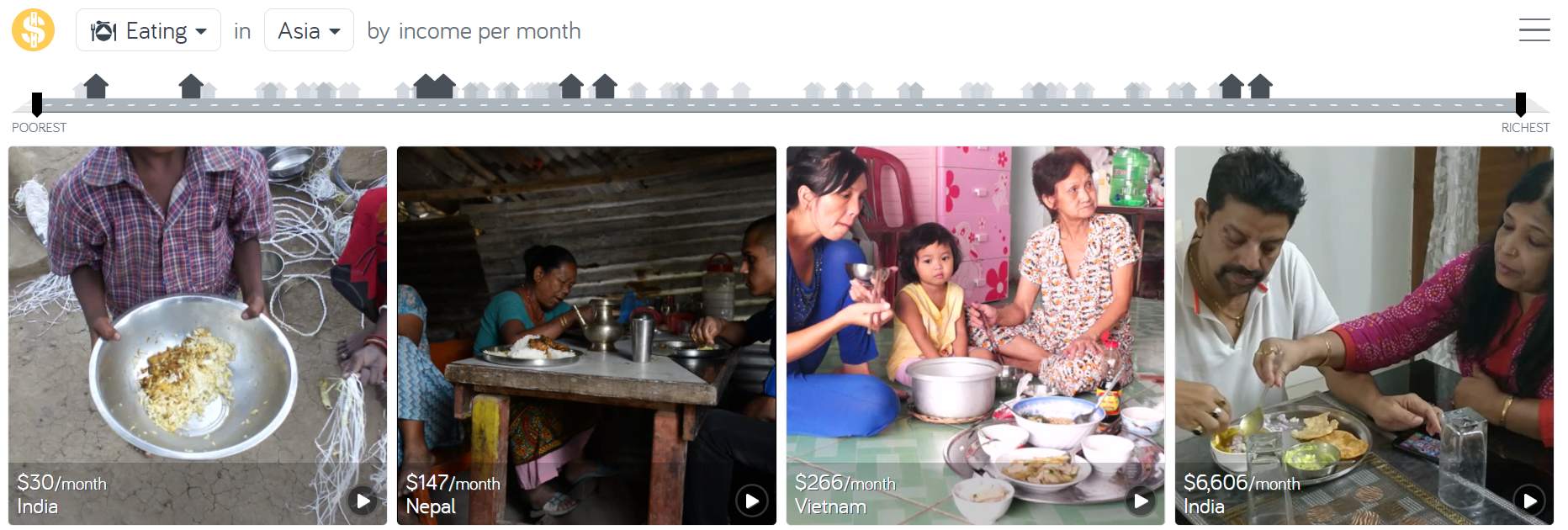The width and height of the screenshot is (1568, 530).
Task: Click the poorest income slider handle
Action: 37,104
